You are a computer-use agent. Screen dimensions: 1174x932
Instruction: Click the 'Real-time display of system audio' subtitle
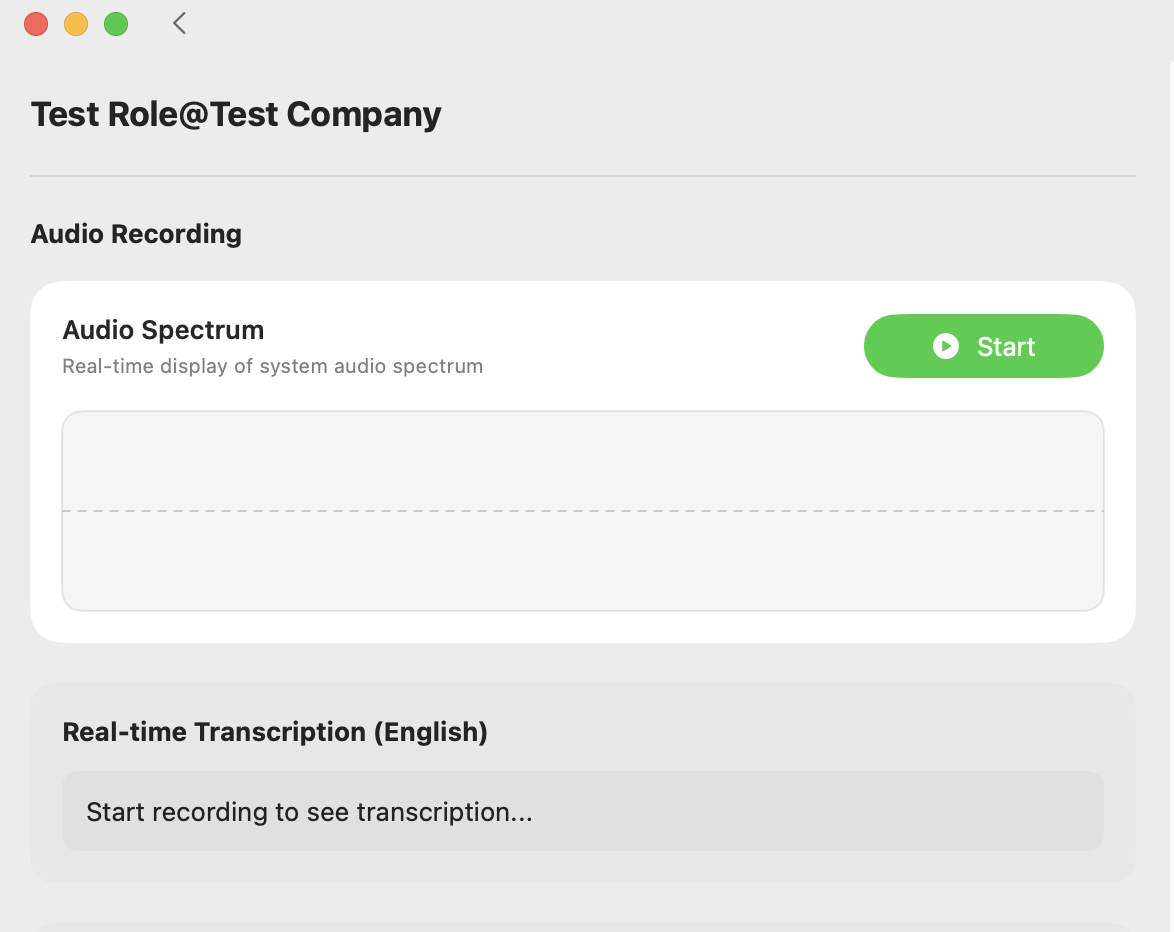click(x=272, y=366)
